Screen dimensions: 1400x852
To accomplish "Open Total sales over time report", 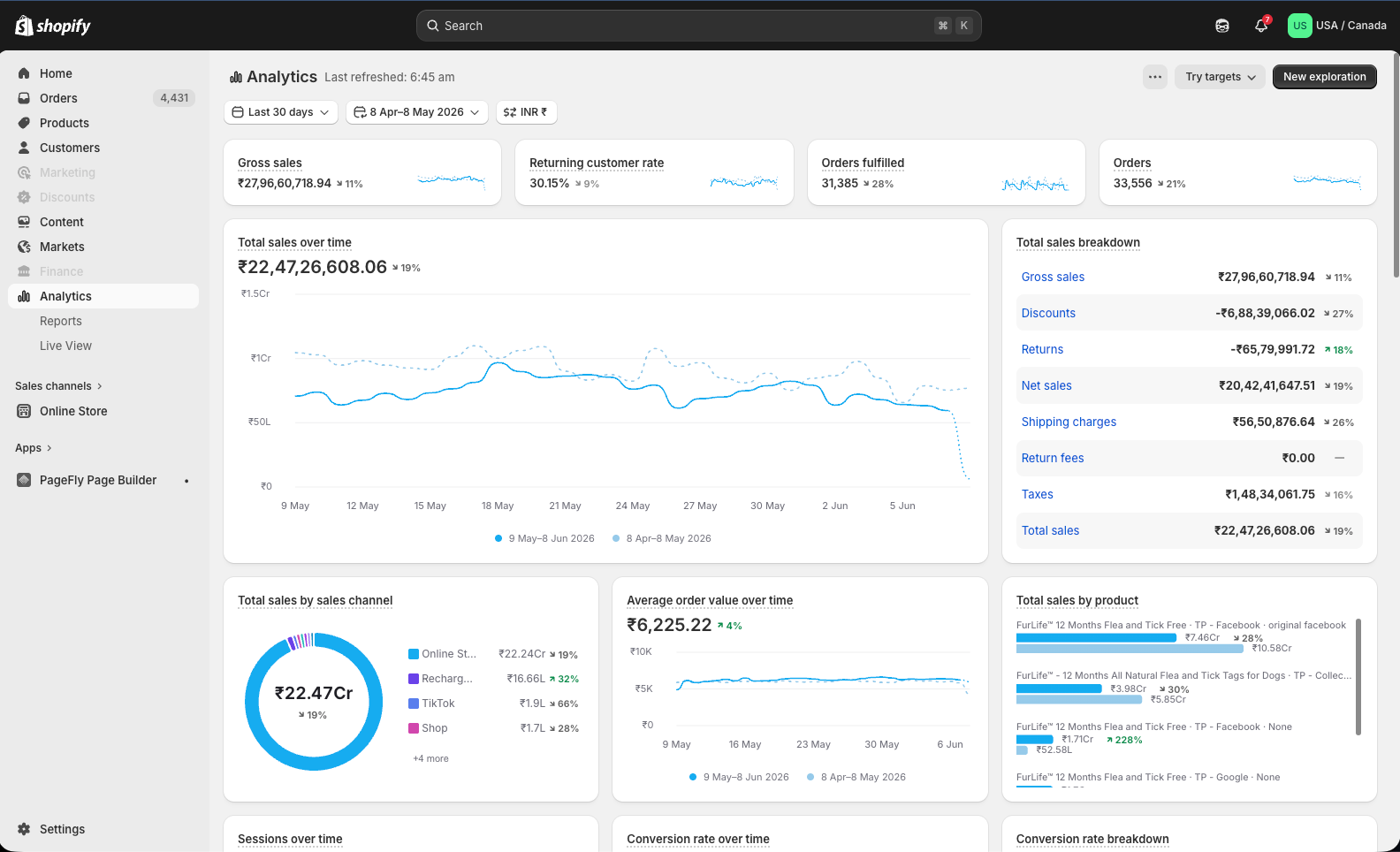I will tap(294, 242).
